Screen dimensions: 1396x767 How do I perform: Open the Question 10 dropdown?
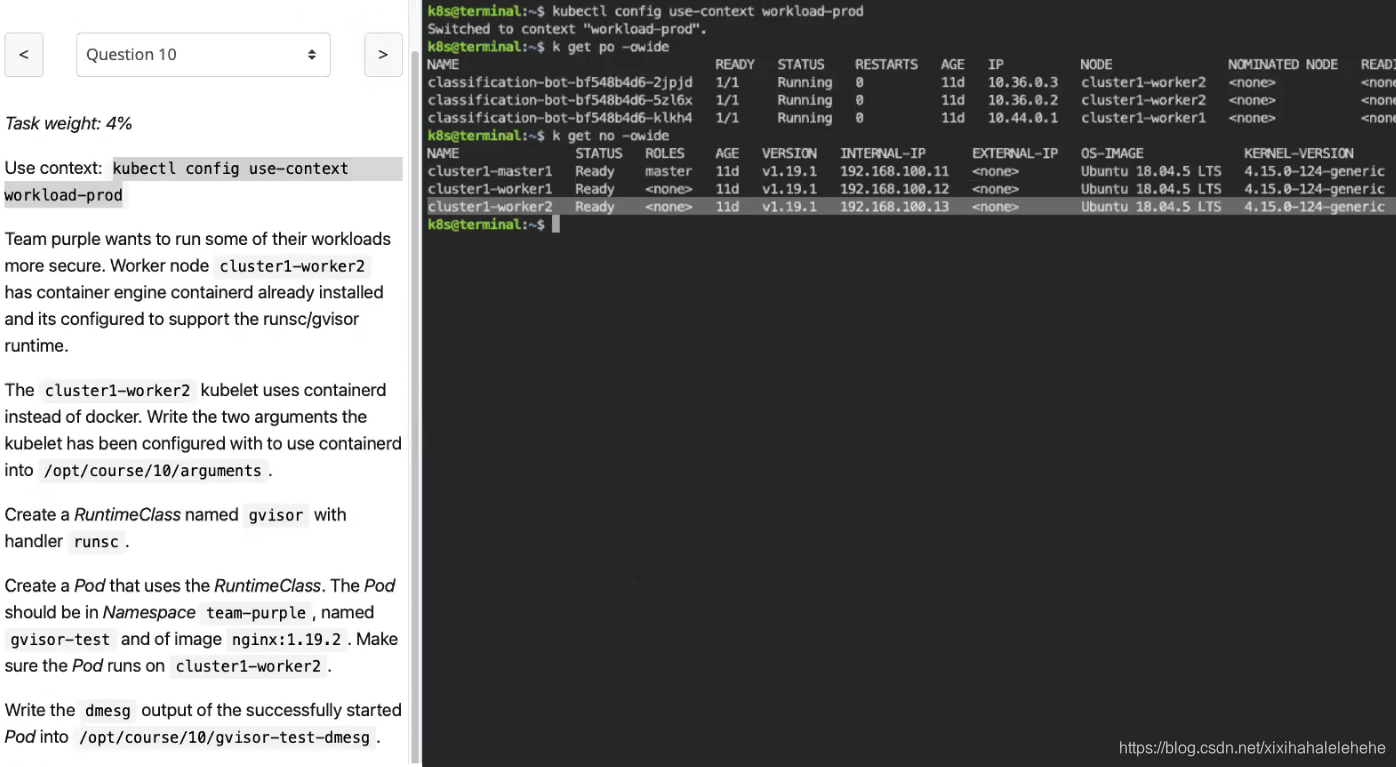pos(203,55)
